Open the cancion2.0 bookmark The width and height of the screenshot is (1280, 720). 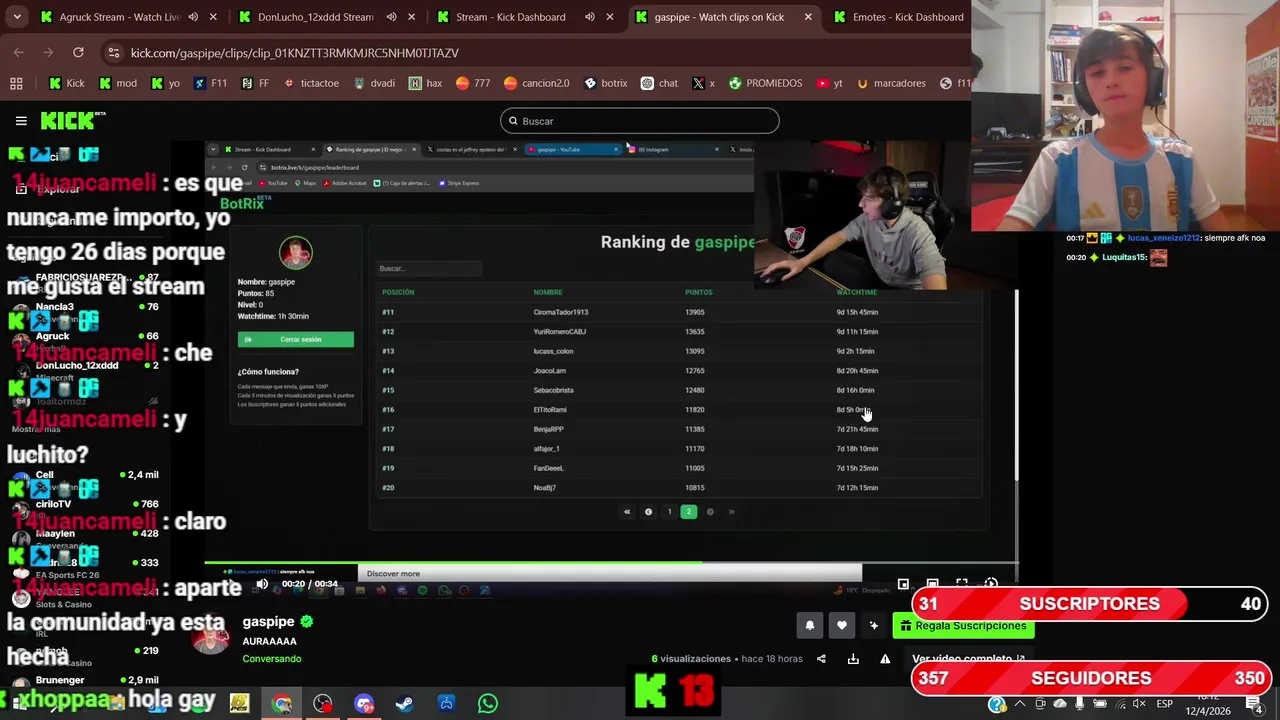pos(536,83)
